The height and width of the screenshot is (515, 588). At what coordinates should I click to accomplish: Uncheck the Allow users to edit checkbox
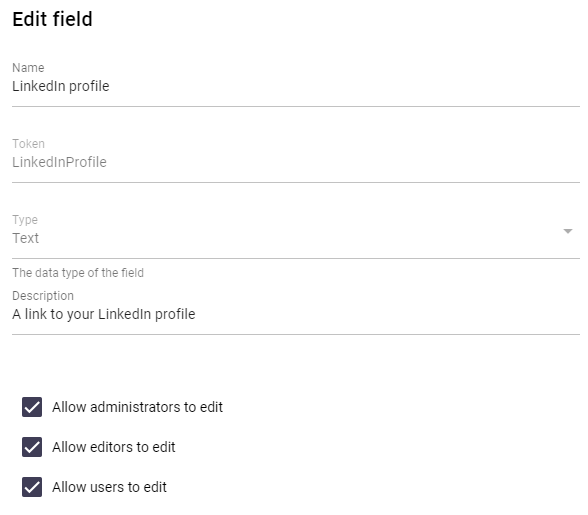(32, 487)
